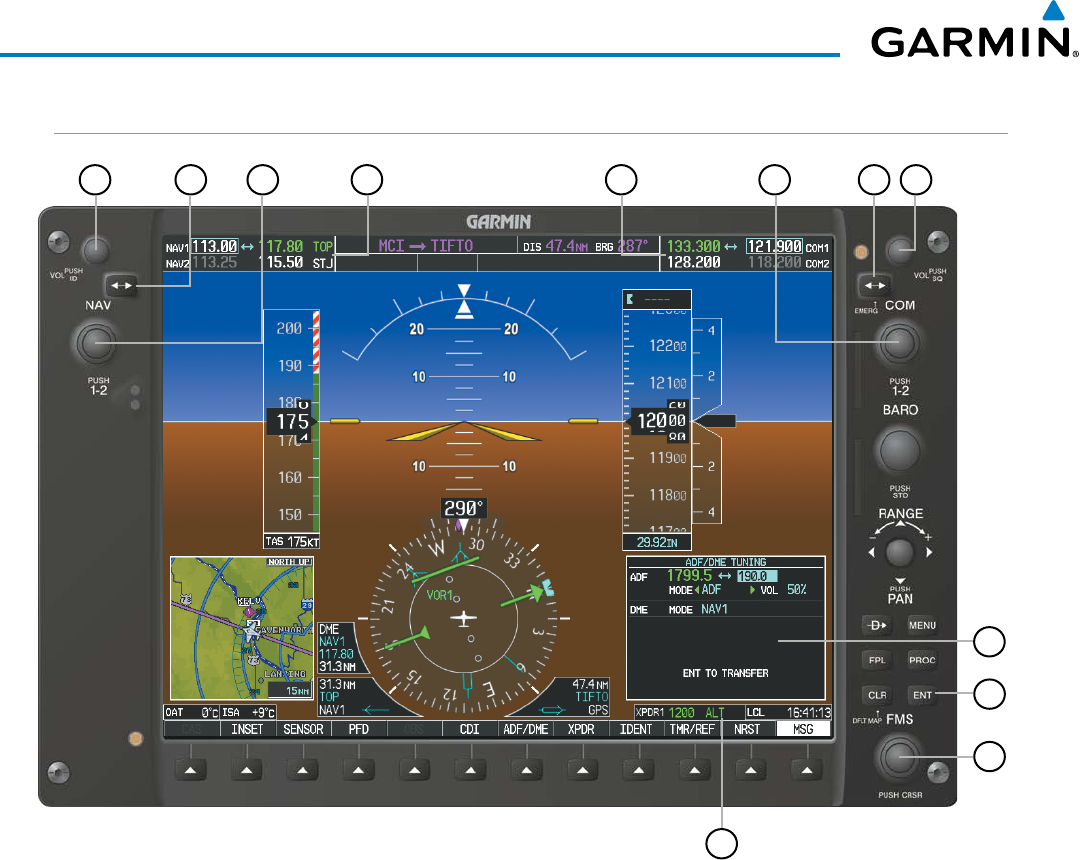Viewport: 1080px width, 860px height.
Task: Push the arrow softkey below PFD
Action: point(358,770)
